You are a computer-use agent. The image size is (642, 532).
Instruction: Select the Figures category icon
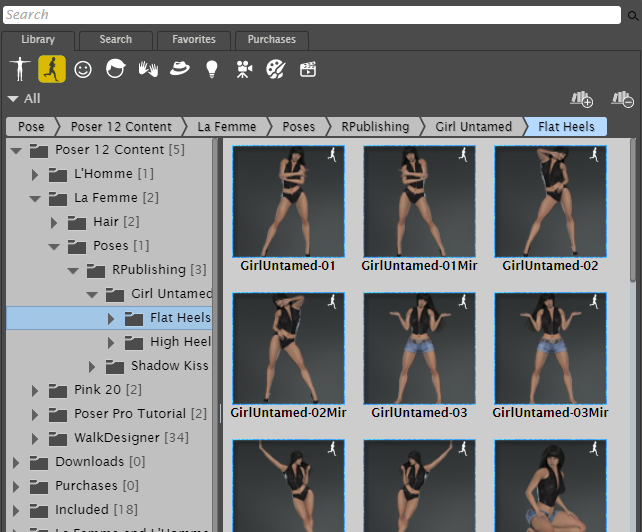point(19,69)
